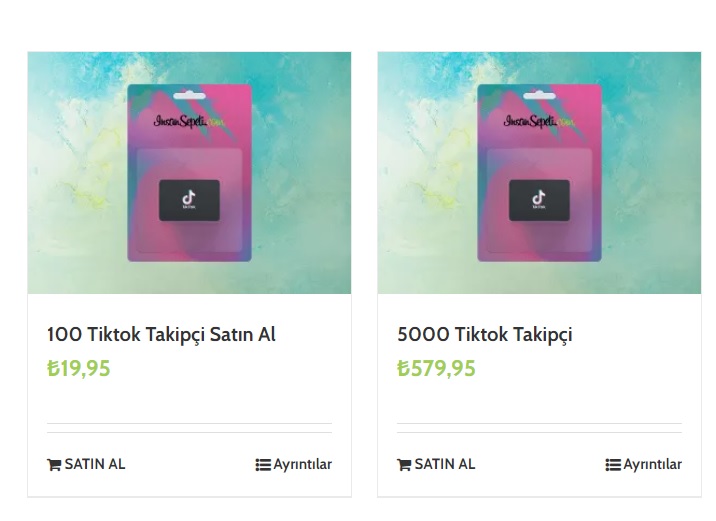Open the "100 Tiktok Takipçi Satın Al" title
716x521 pixels.
[x=161, y=334]
